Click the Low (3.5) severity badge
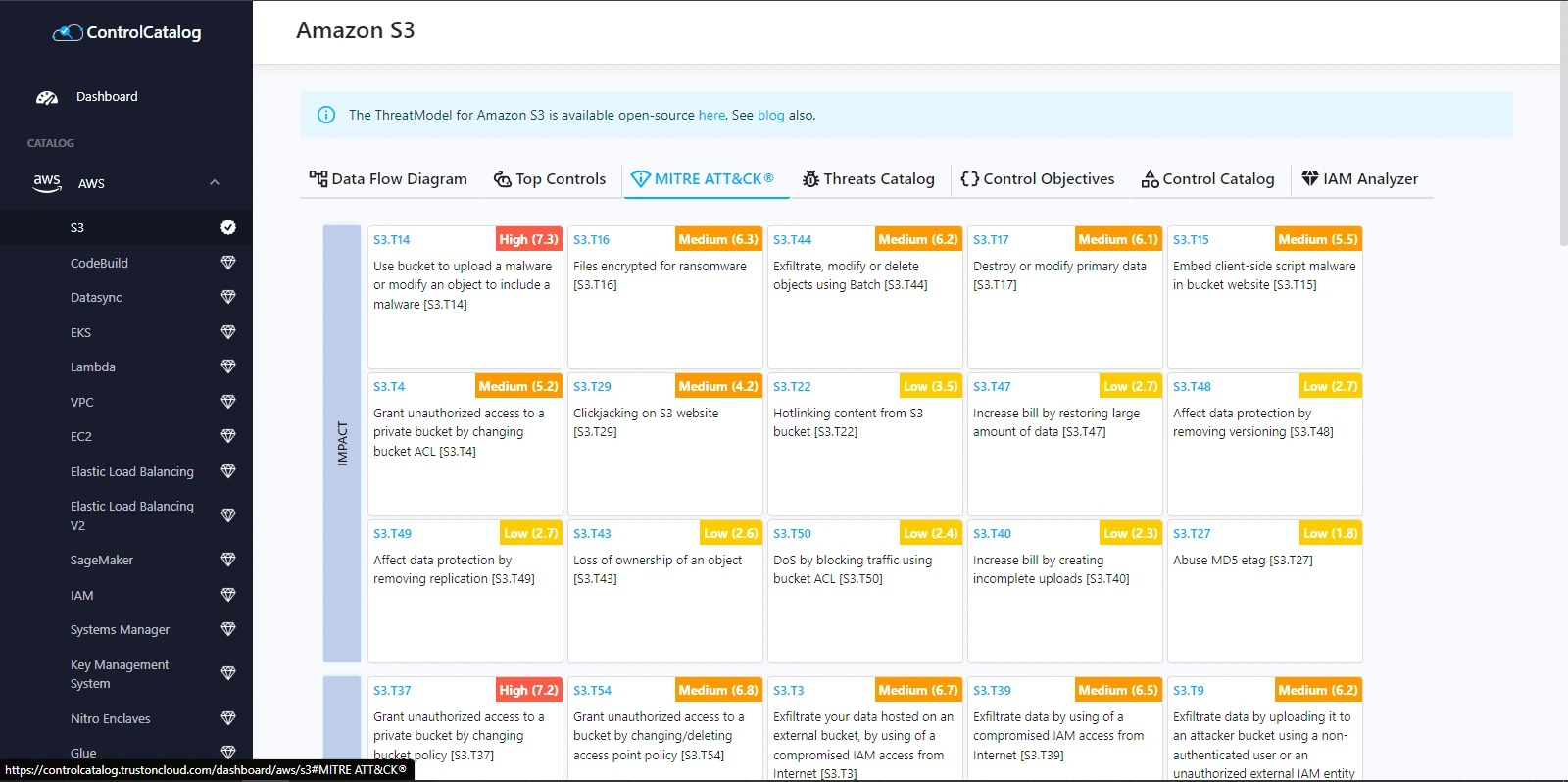This screenshot has width=1568, height=782. (930, 386)
